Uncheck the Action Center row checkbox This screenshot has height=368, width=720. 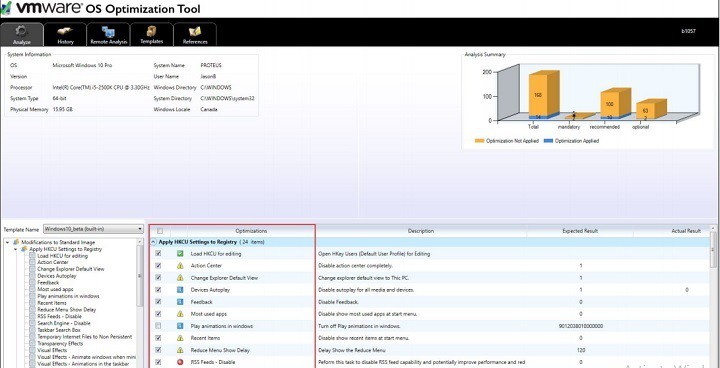[x=158, y=266]
